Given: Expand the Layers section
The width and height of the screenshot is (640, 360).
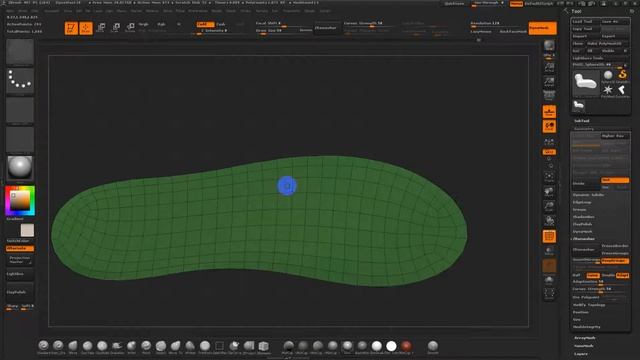Looking at the screenshot, I should click(x=581, y=353).
